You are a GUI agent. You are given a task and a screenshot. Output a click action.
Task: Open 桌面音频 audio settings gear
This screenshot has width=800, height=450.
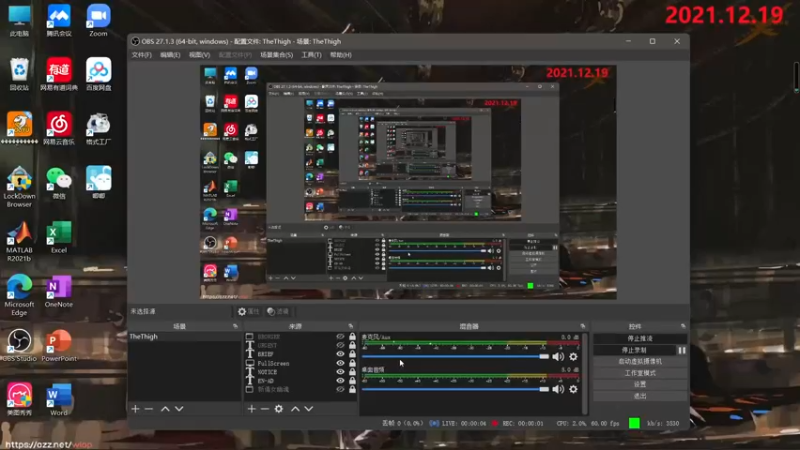(573, 389)
